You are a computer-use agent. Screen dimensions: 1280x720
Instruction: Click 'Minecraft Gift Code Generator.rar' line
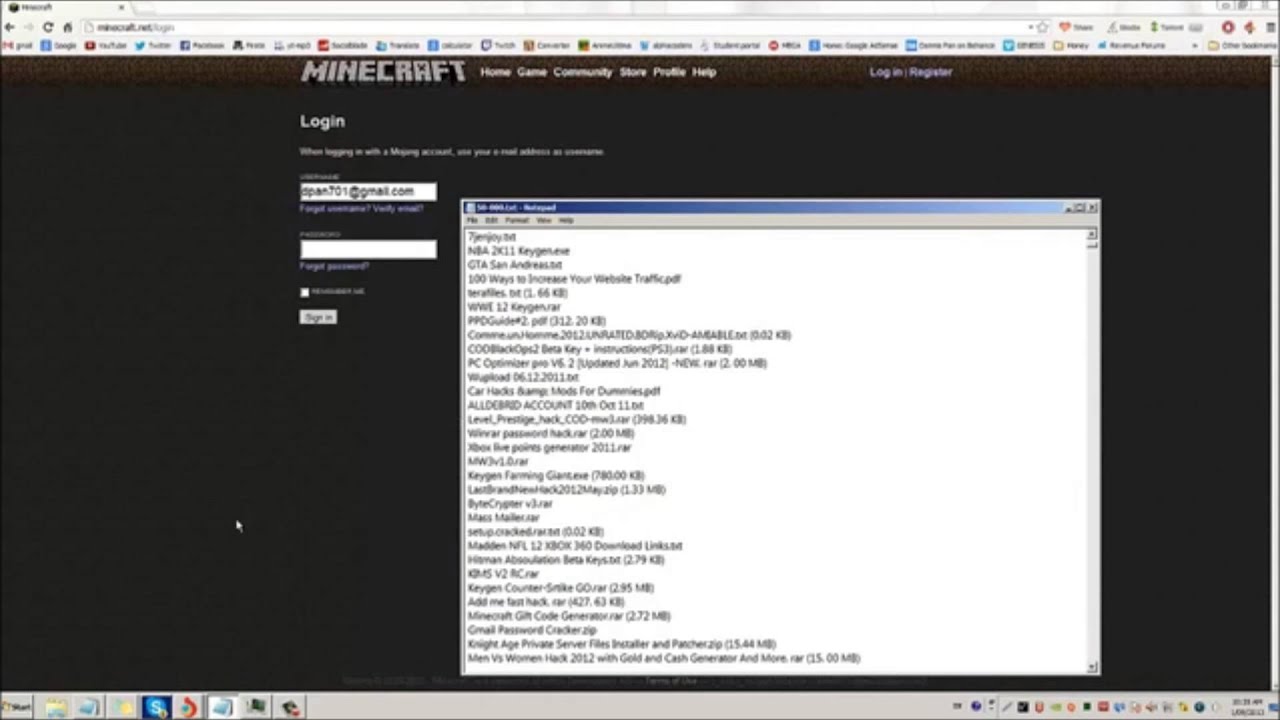[x=569, y=616]
